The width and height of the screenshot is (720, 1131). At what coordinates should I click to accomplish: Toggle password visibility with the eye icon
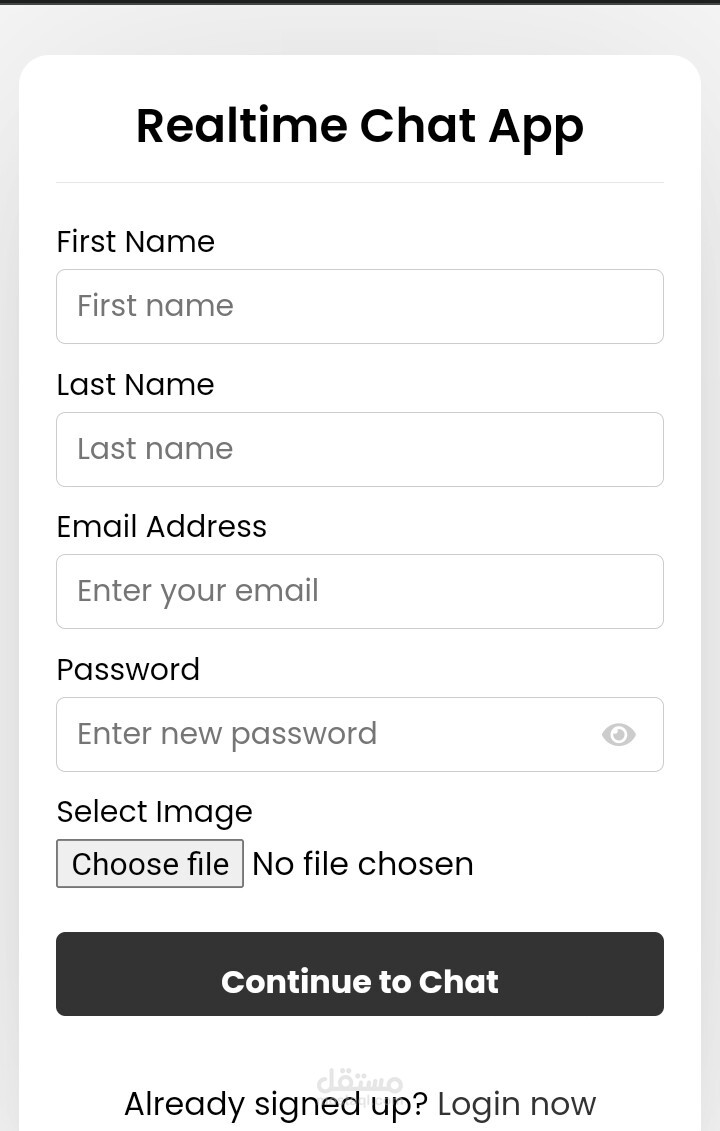pos(618,735)
